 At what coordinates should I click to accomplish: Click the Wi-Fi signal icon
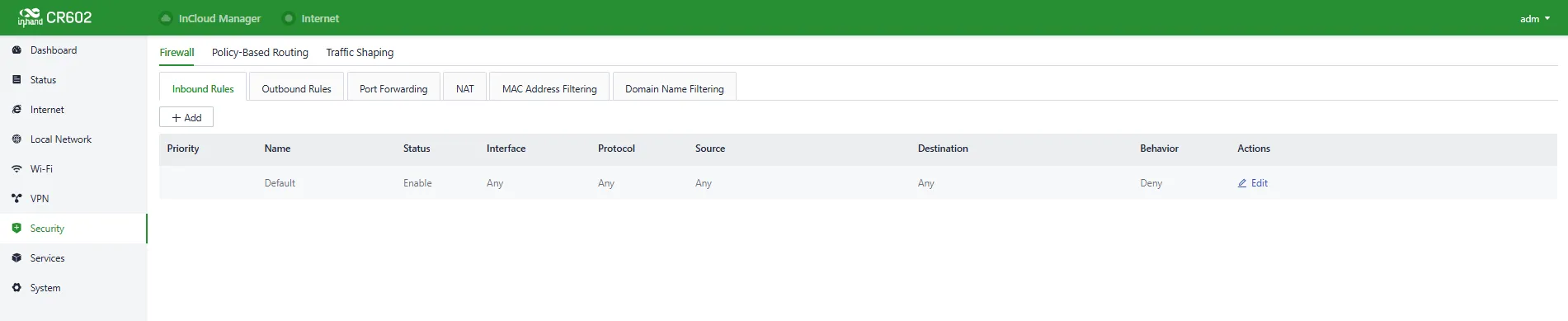[16, 169]
